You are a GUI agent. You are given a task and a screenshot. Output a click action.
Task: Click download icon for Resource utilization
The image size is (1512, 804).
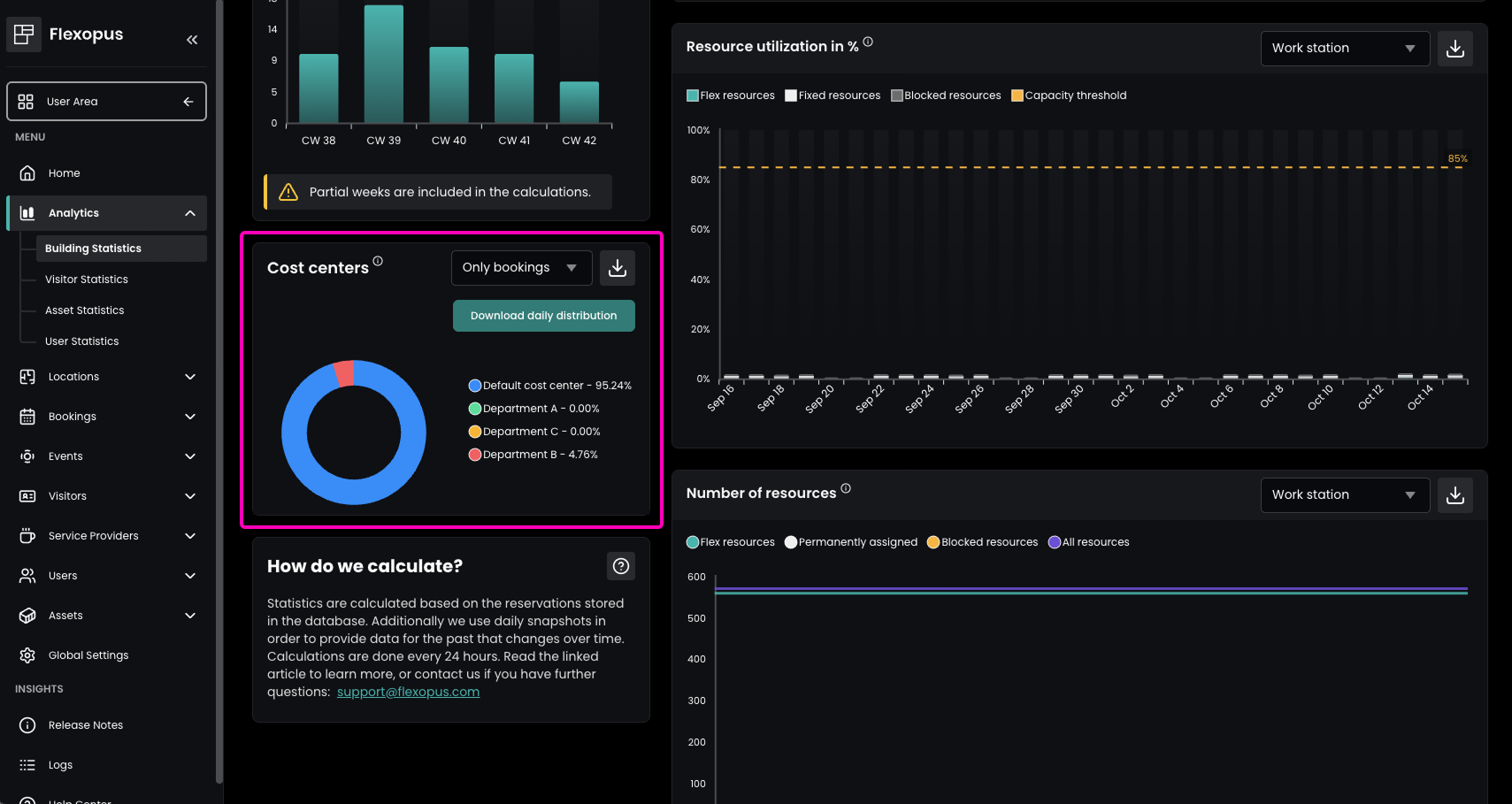click(1455, 49)
